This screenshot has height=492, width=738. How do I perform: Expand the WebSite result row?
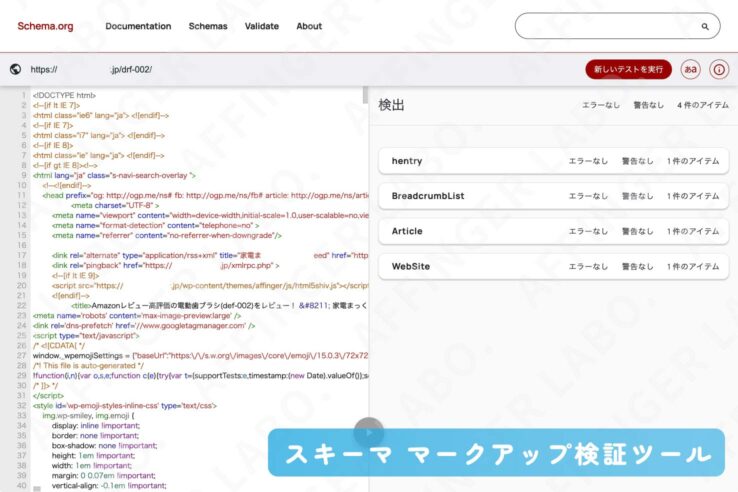click(x=554, y=266)
